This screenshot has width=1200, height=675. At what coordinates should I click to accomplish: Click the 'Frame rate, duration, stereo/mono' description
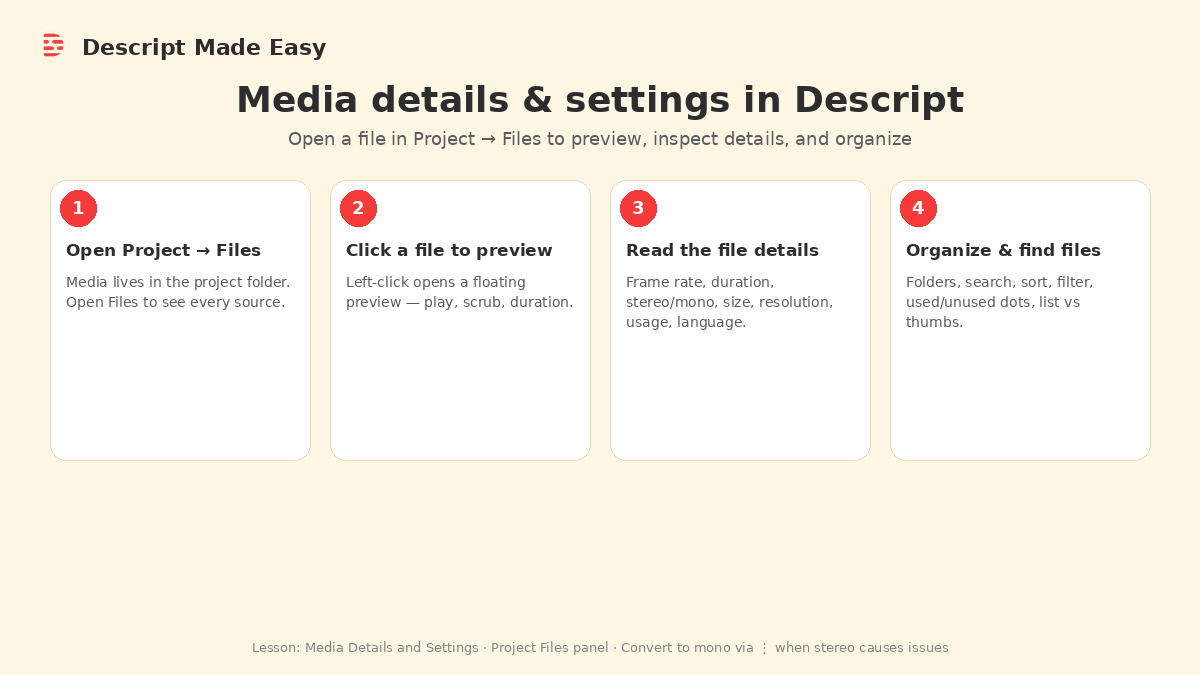tap(729, 302)
